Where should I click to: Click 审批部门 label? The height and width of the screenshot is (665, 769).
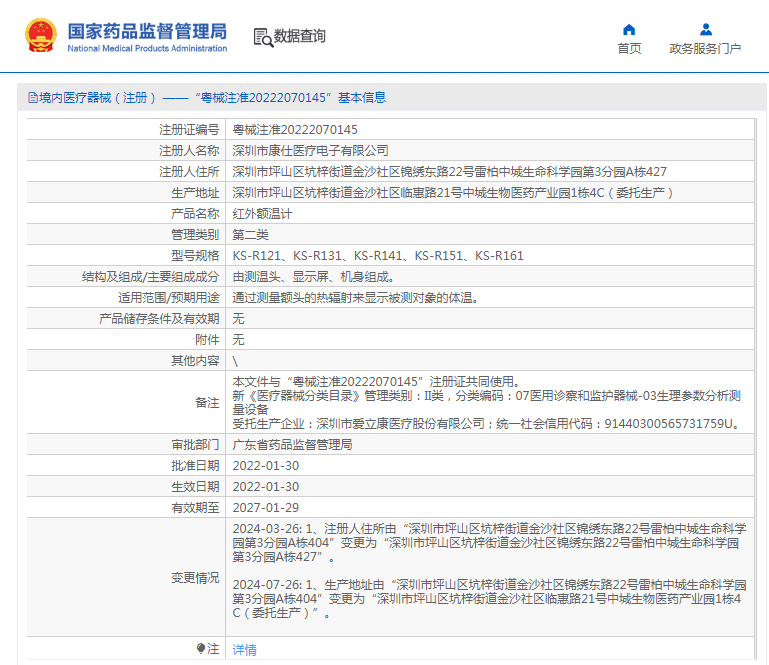point(195,445)
